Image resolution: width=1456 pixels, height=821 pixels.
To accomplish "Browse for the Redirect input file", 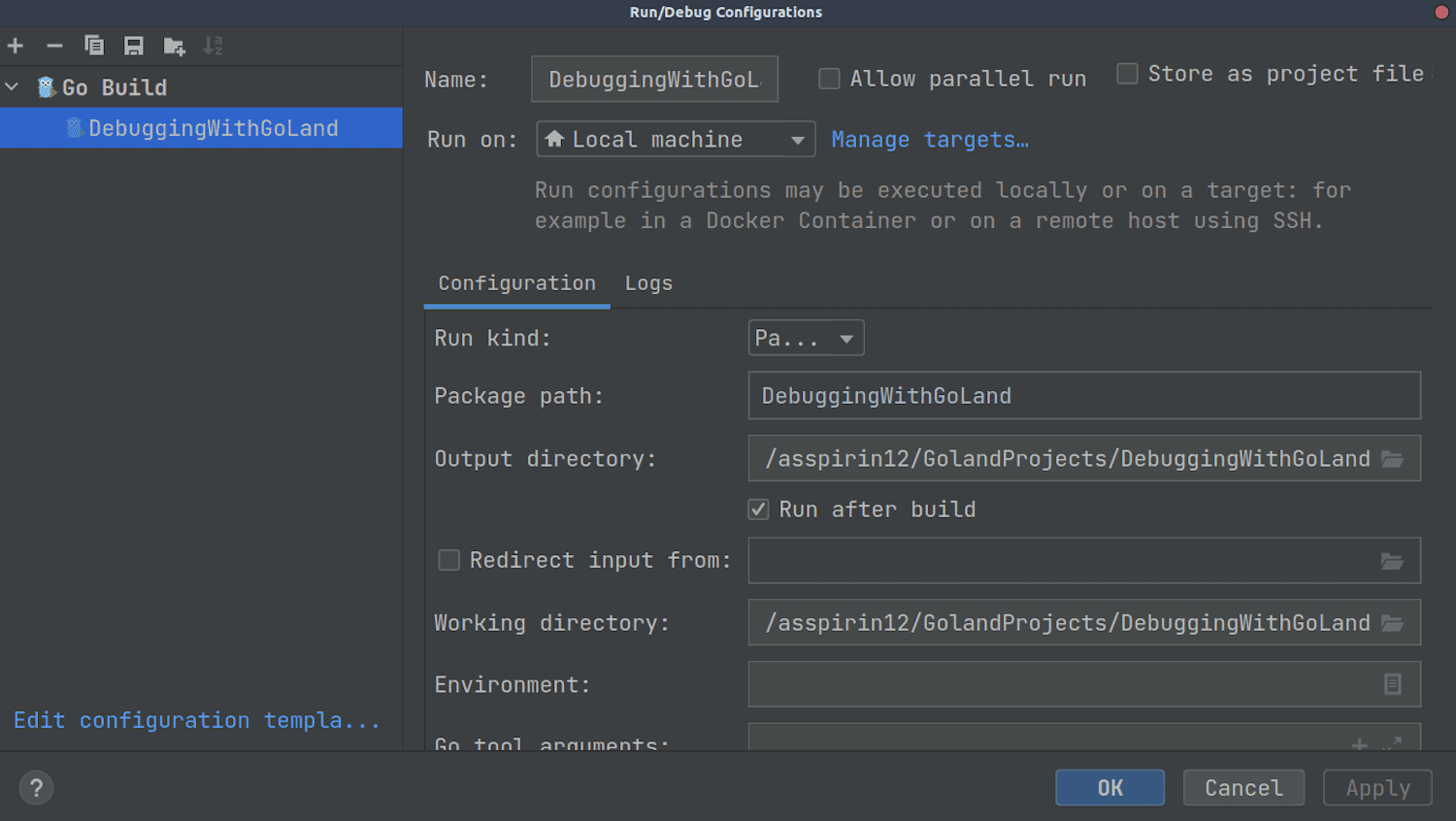I will point(1393,561).
